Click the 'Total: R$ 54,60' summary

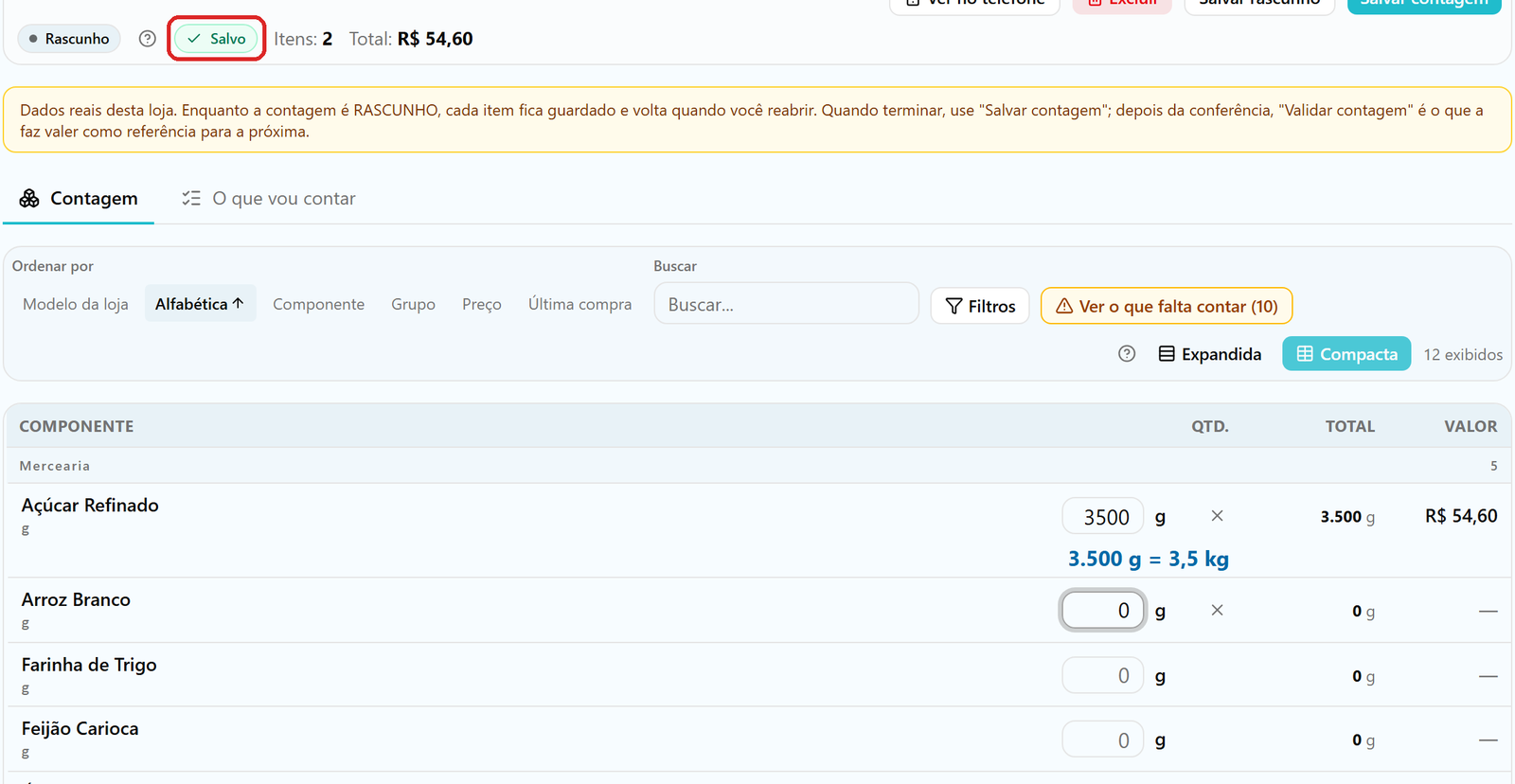point(411,39)
